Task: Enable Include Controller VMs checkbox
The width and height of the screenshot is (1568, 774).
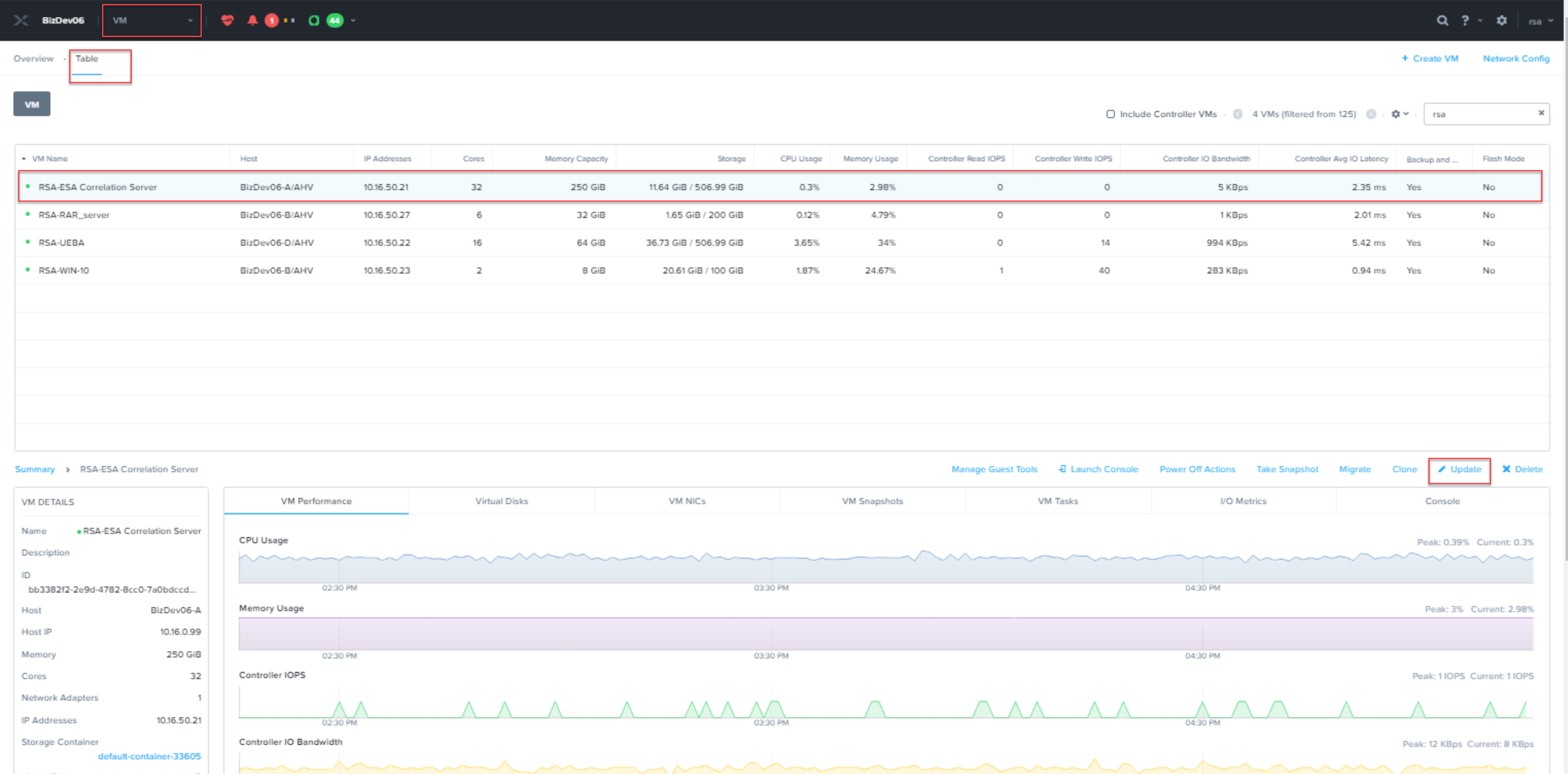Action: tap(1110, 114)
